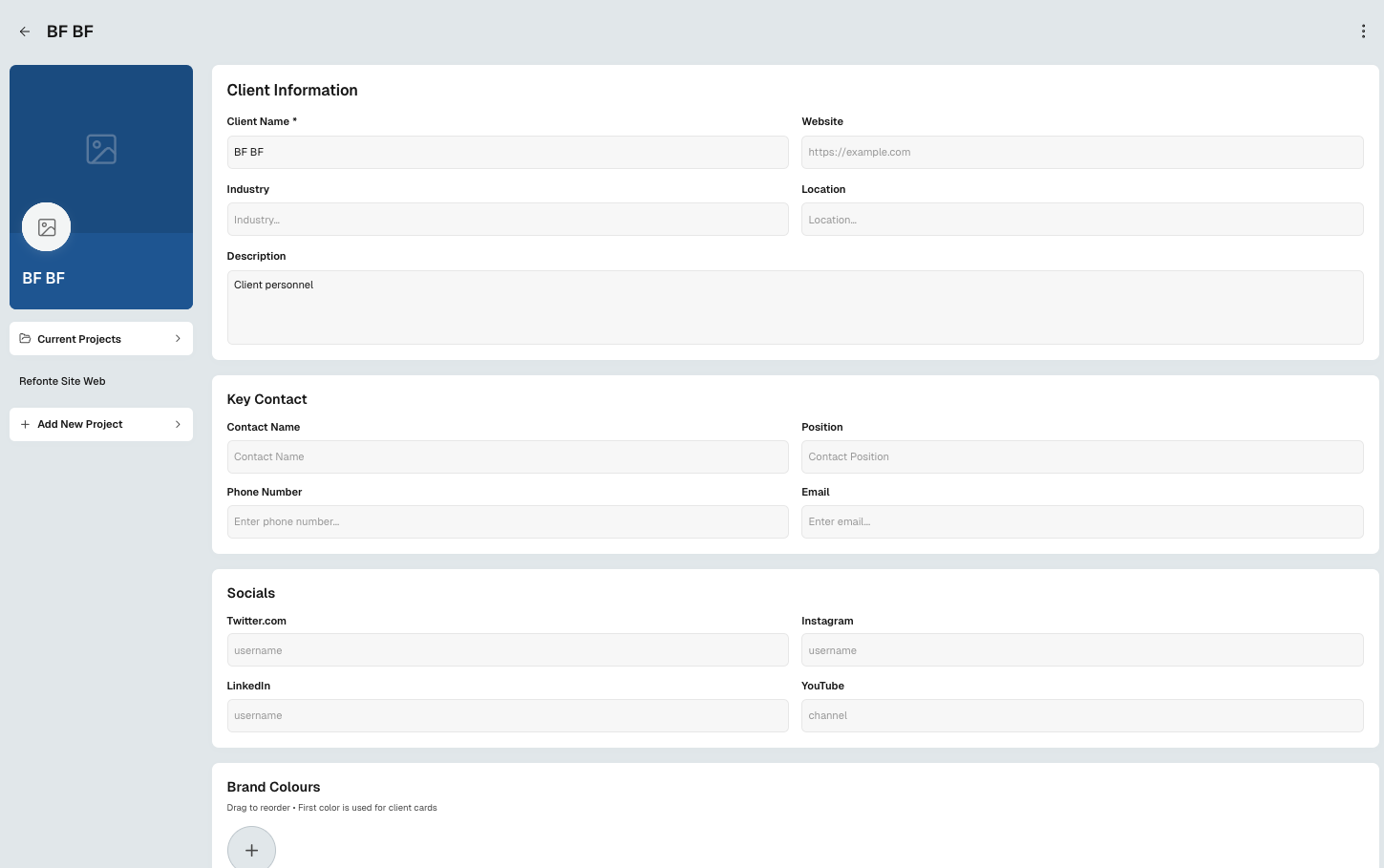Click the round client logo avatar icon

pos(47,227)
